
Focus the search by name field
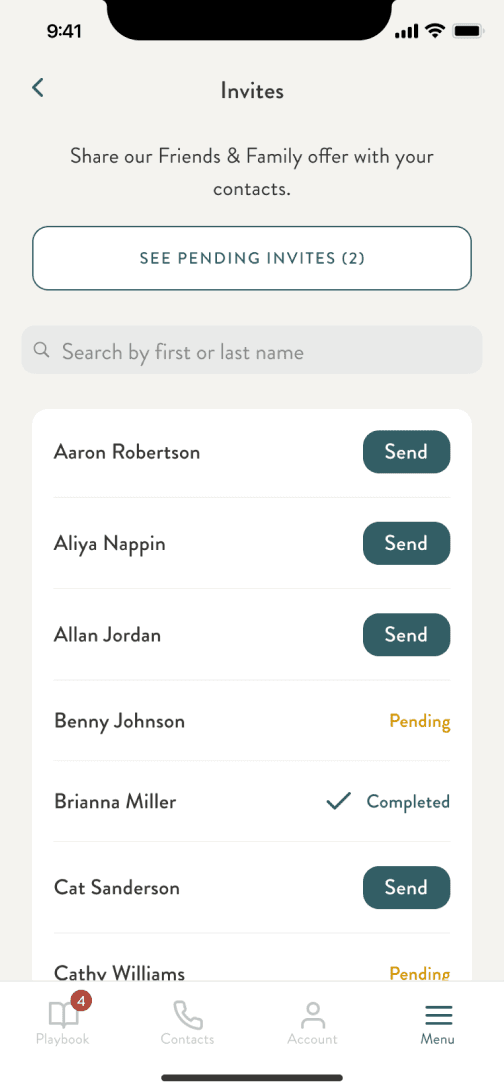[252, 350]
